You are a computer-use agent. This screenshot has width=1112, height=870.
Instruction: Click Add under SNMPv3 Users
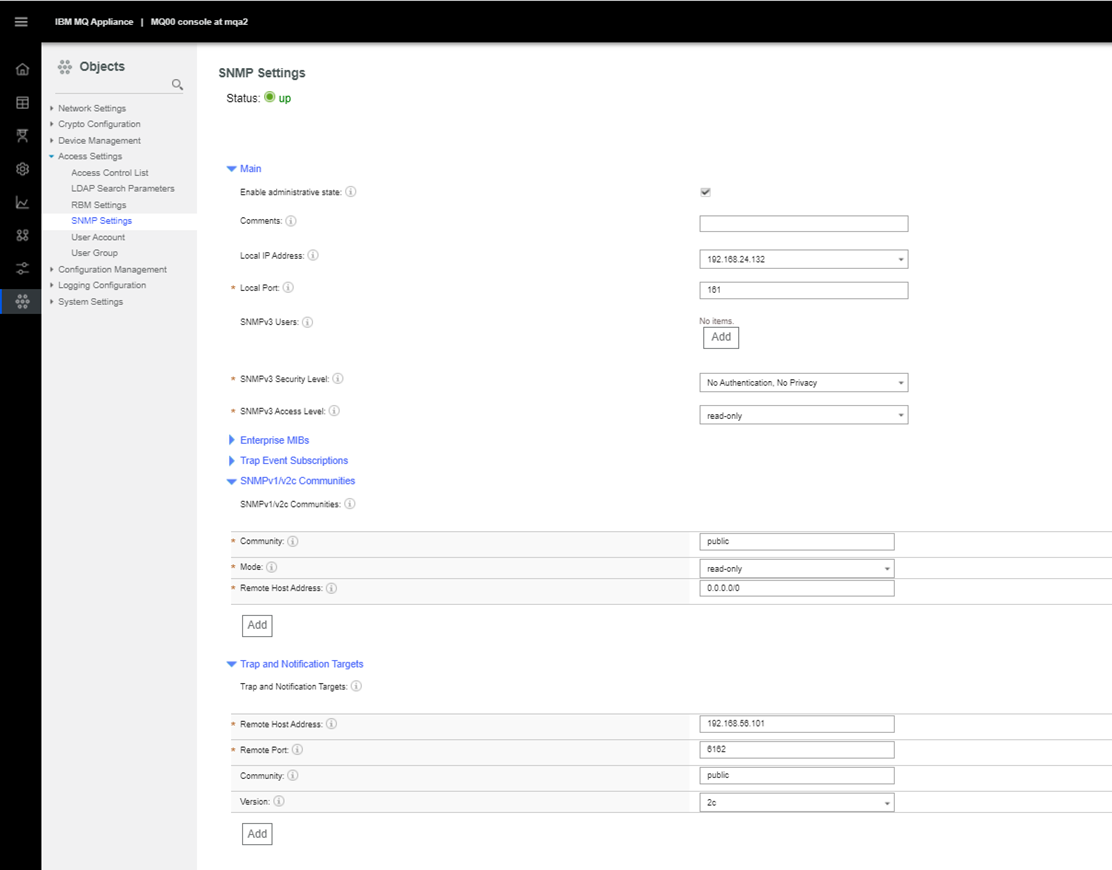point(721,338)
